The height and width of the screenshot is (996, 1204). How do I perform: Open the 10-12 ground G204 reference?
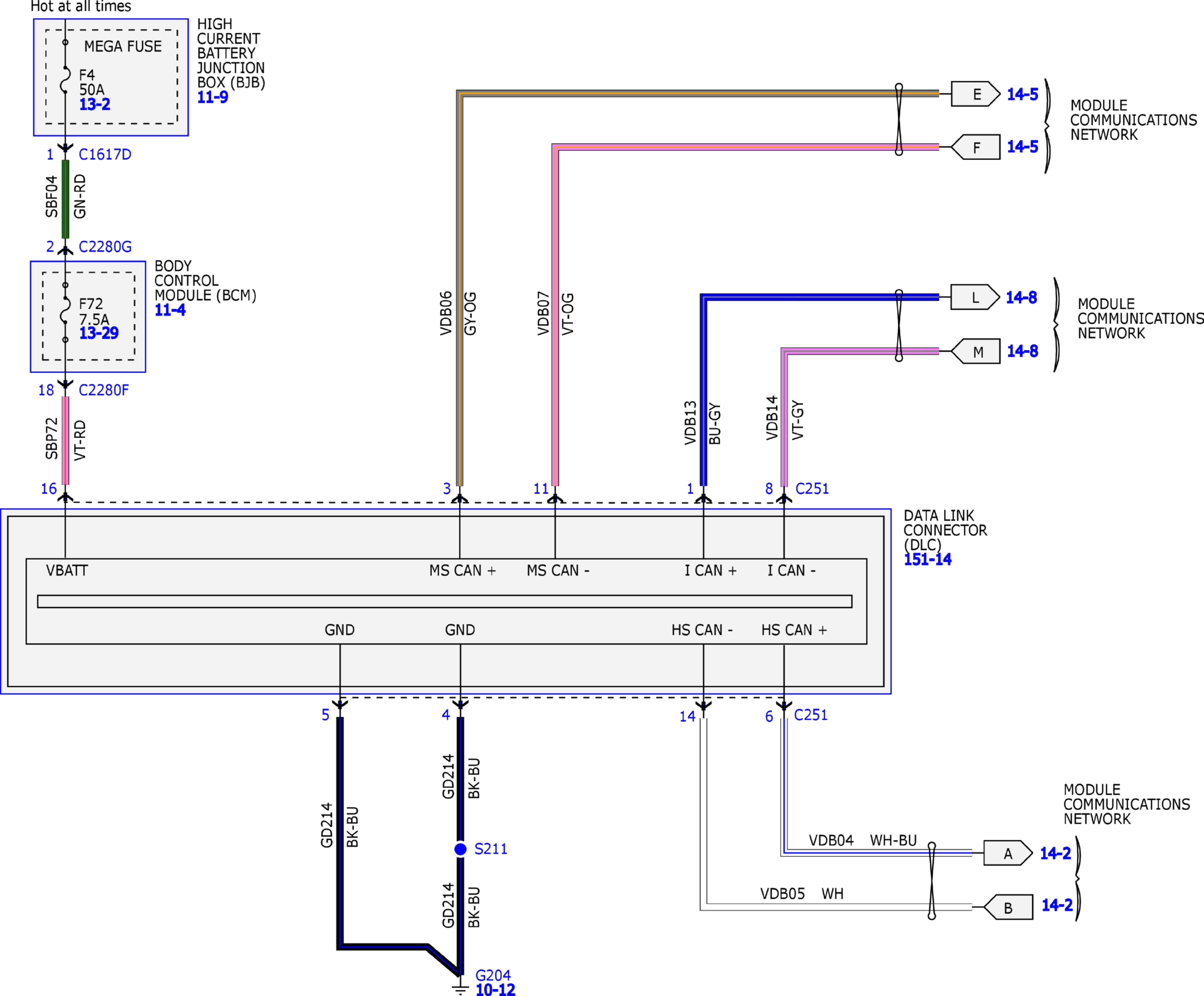pyautogui.click(x=495, y=989)
